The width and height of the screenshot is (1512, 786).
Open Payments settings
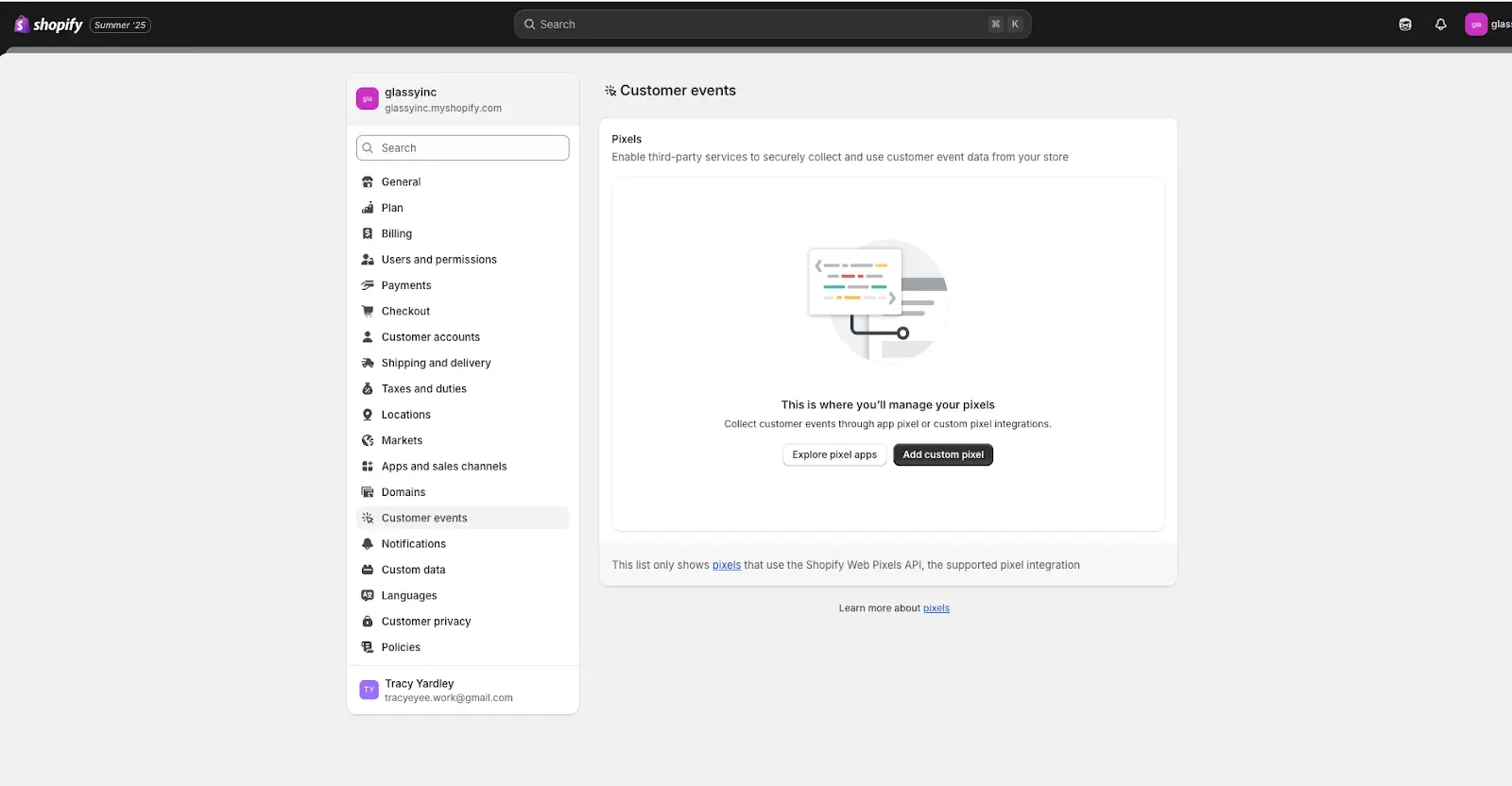(463, 285)
